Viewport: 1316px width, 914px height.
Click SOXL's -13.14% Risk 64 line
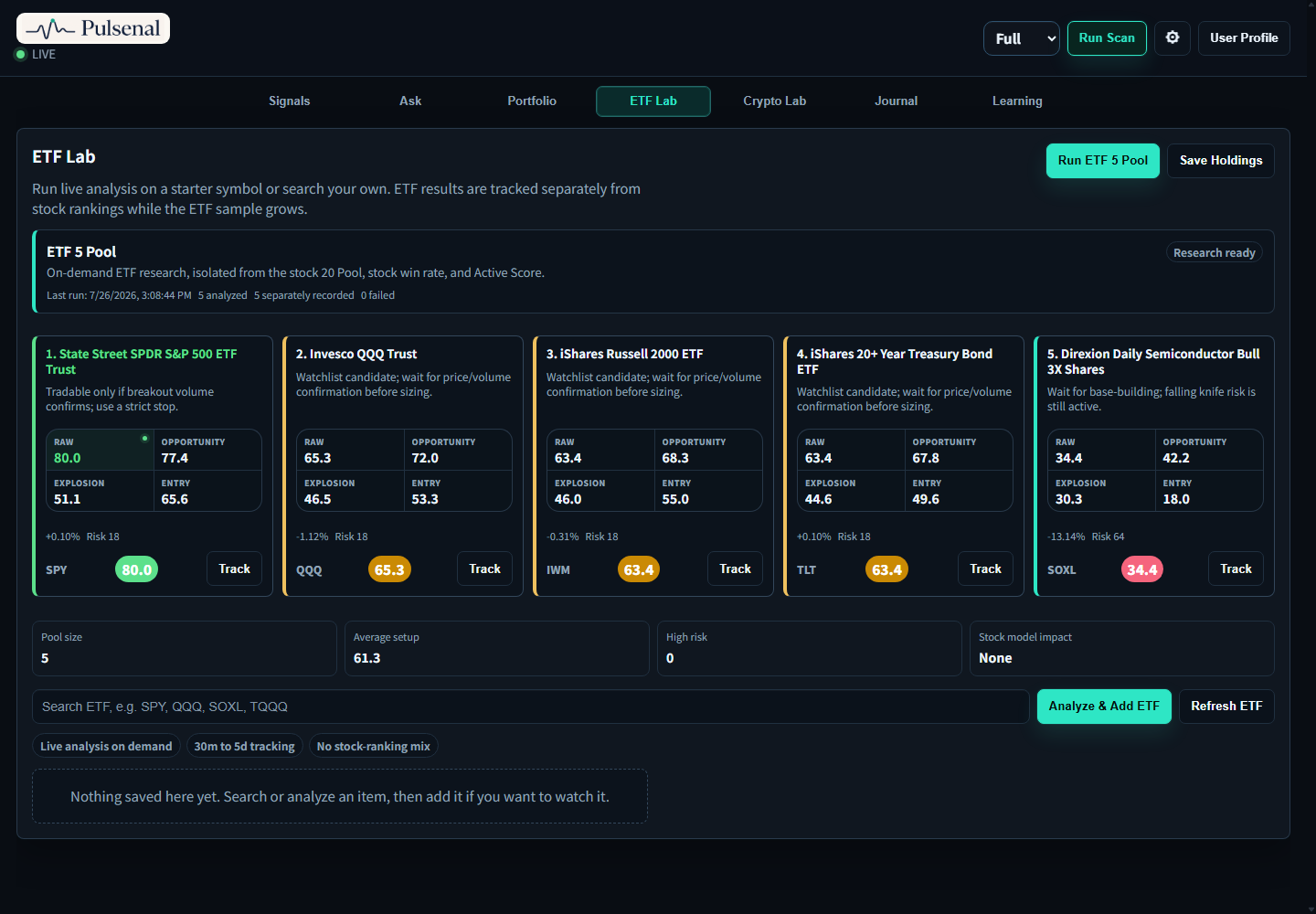click(1086, 537)
